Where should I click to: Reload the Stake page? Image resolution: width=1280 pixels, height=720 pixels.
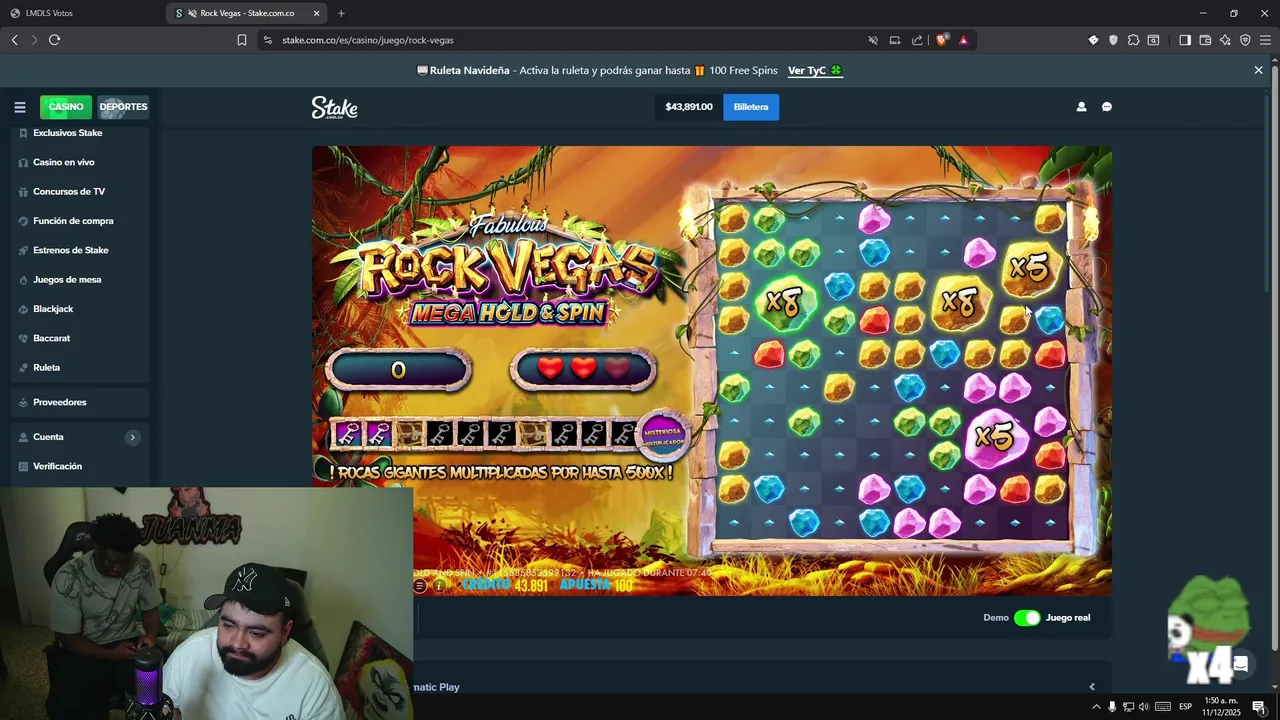pos(54,40)
